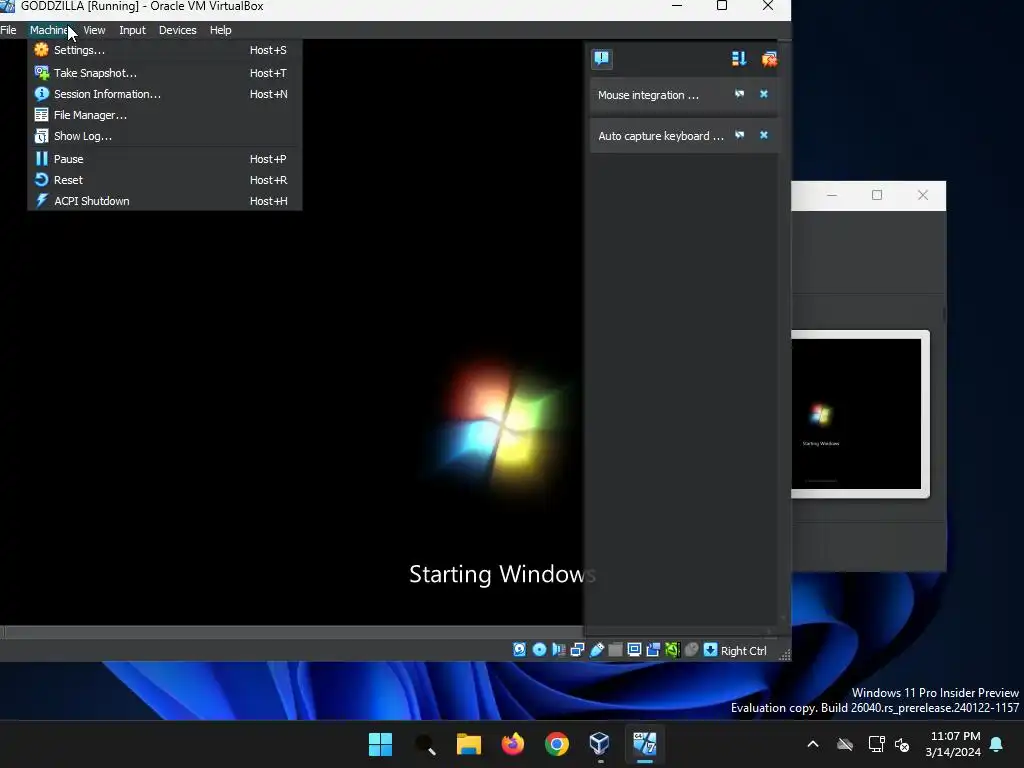The image size is (1024, 768).
Task: Click the Right Ctrl host key label
Action: pos(744,651)
